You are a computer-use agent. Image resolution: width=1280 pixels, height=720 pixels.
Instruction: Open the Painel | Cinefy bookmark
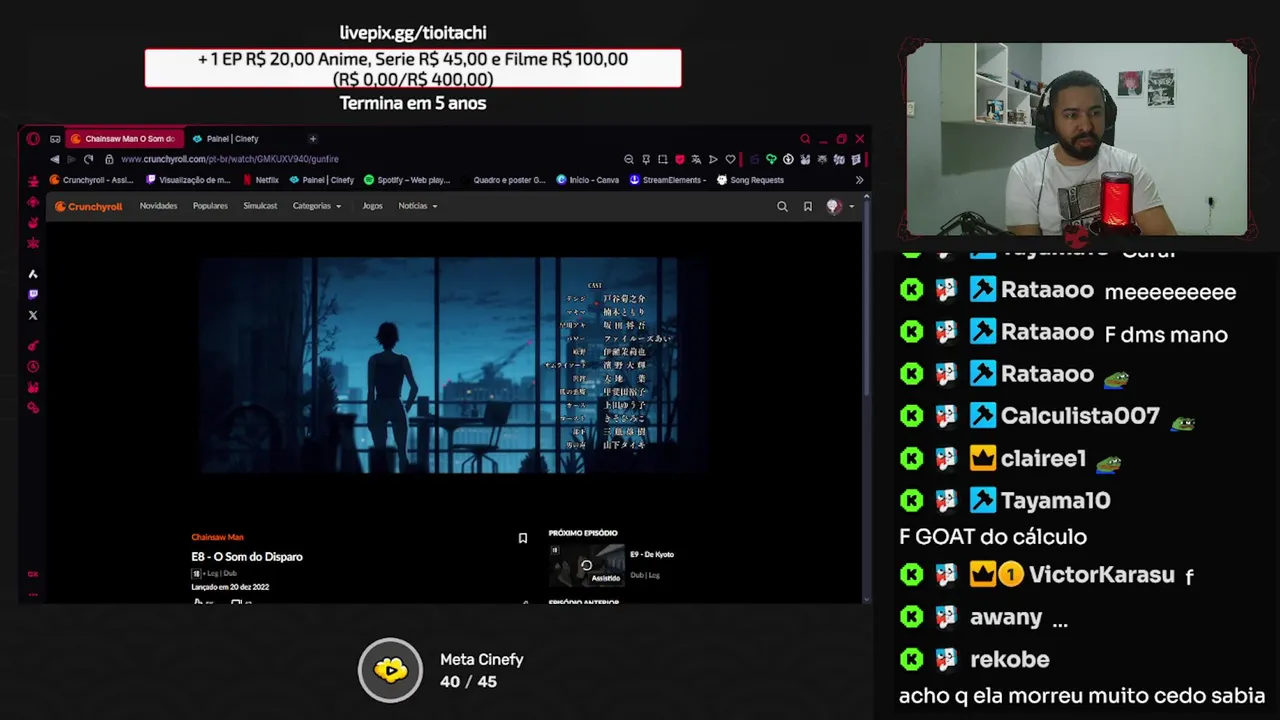pos(322,180)
